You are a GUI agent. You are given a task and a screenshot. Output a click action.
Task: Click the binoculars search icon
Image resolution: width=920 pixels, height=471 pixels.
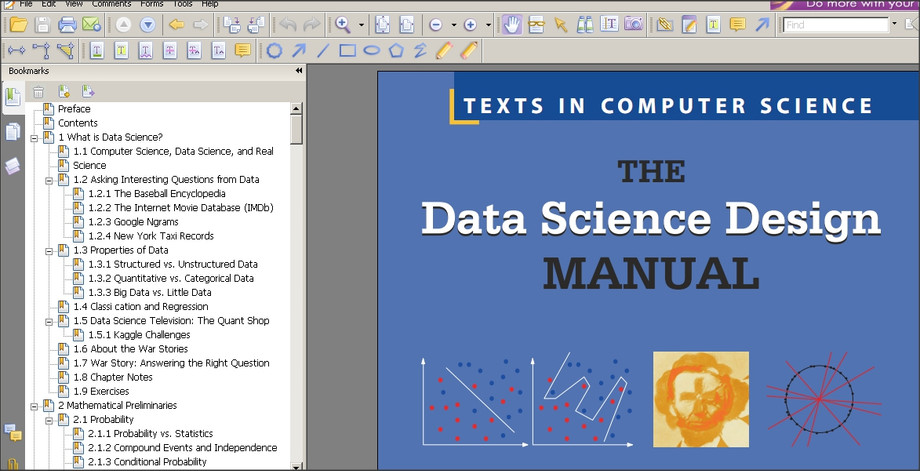point(585,25)
